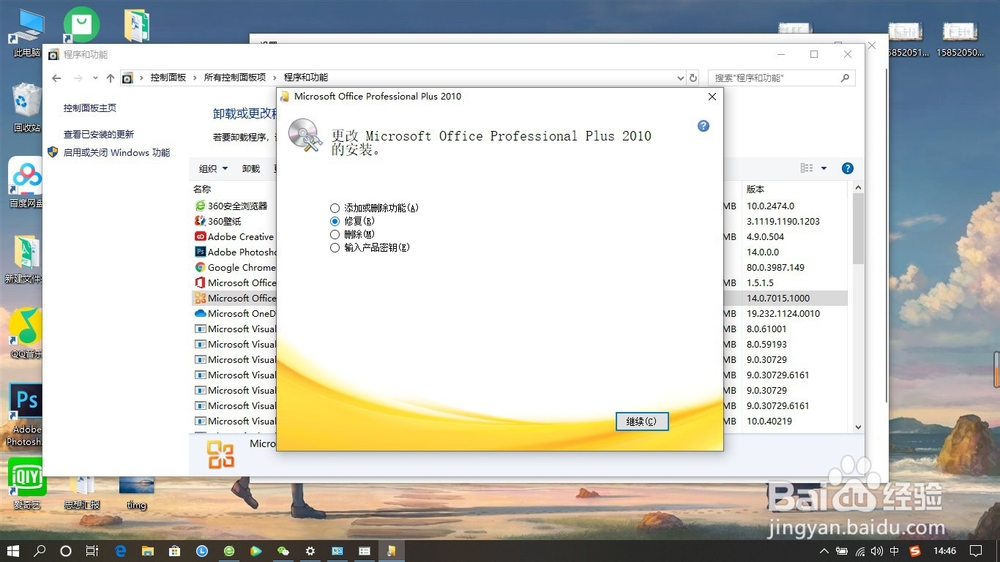Image resolution: width=1000 pixels, height=562 pixels.
Task: Open Windows Start menu
Action: click(x=13, y=551)
